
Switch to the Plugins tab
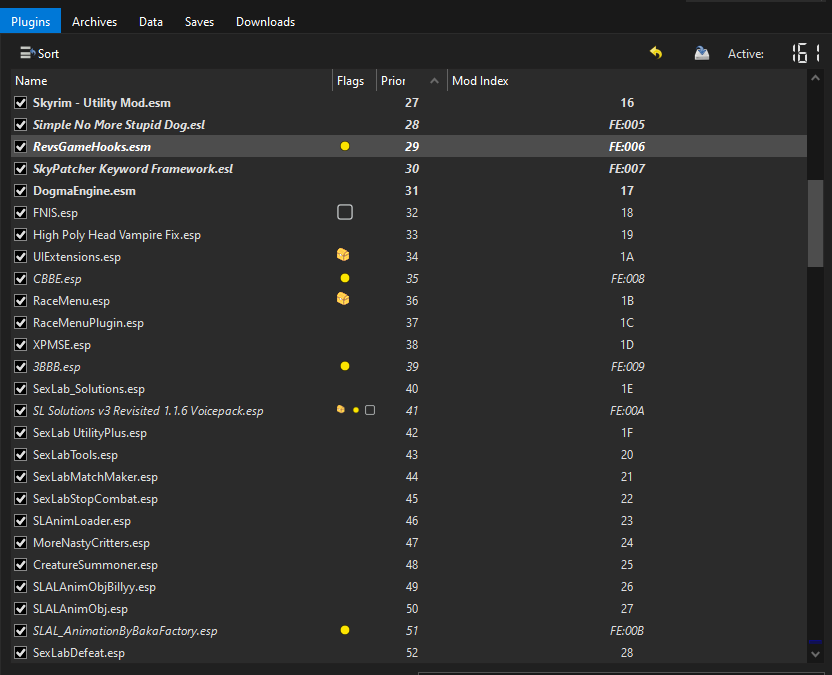pos(30,22)
